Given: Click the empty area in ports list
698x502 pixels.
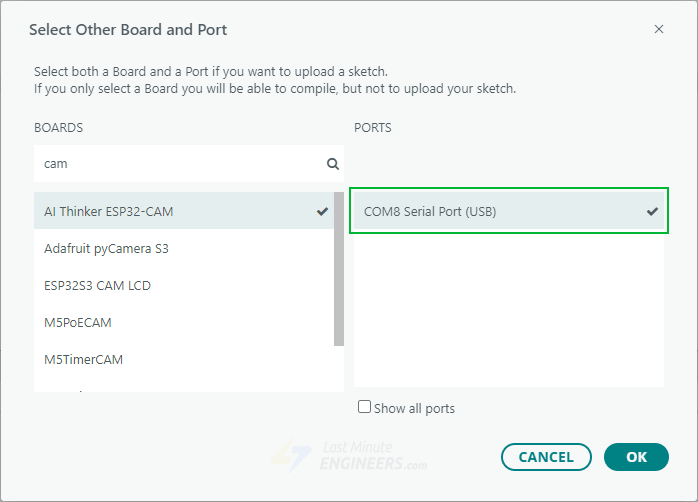Looking at the screenshot, I should [508, 310].
